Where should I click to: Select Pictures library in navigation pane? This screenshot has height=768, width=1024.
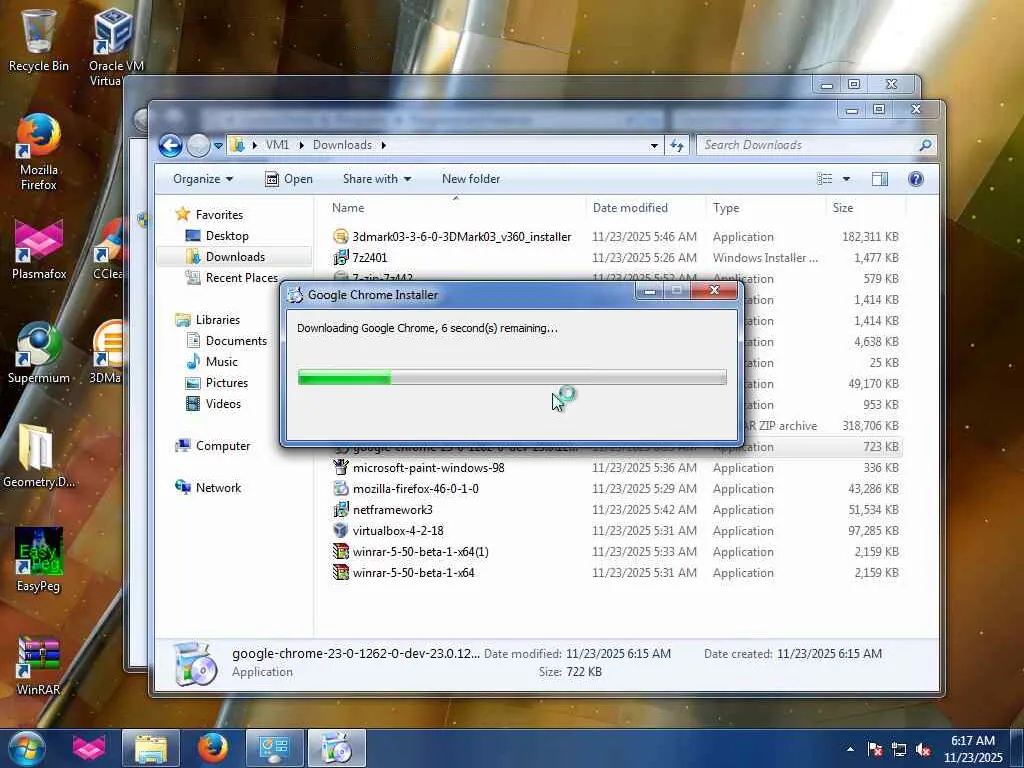pyautogui.click(x=217, y=383)
